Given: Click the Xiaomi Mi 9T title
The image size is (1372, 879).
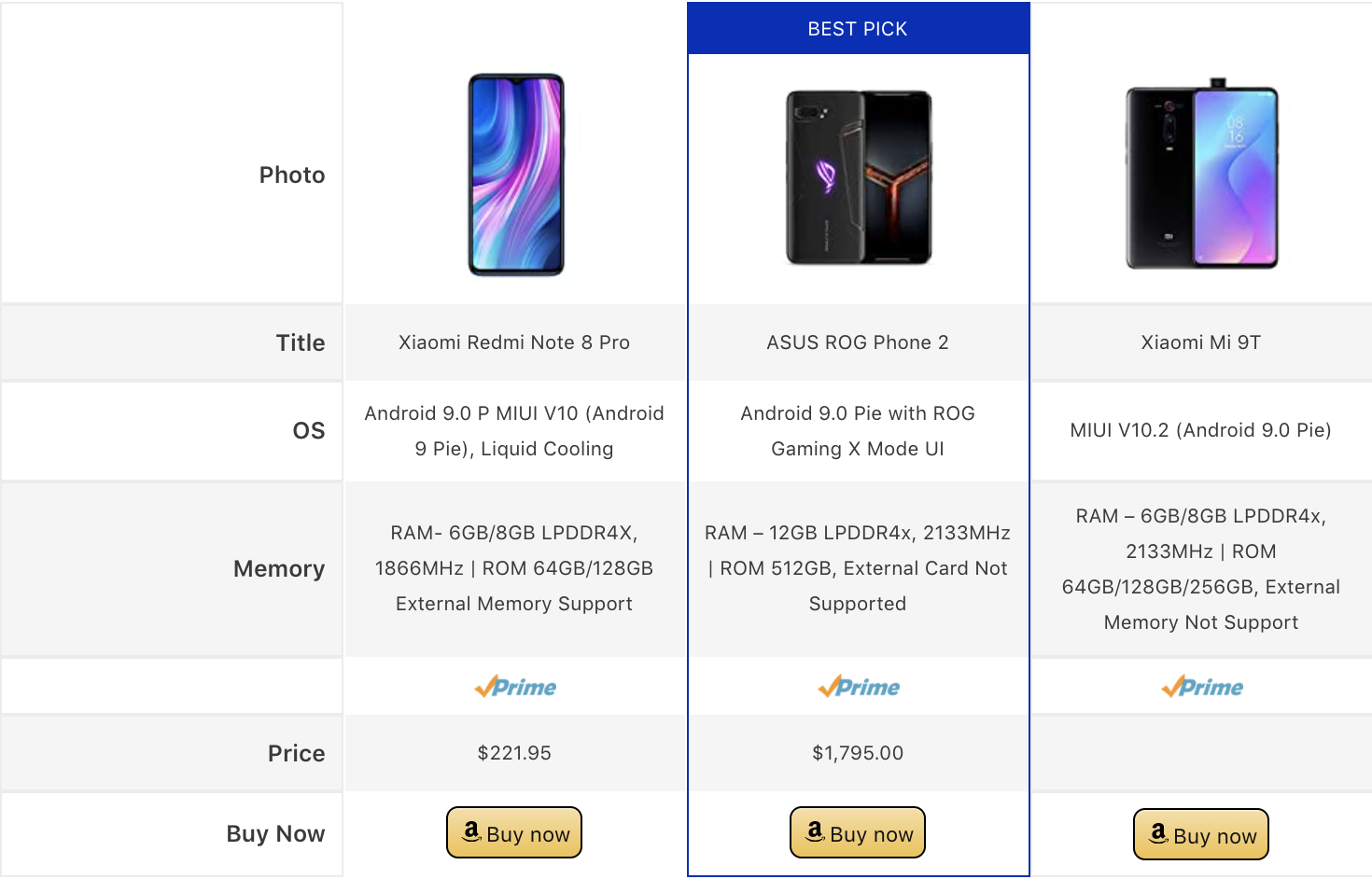Looking at the screenshot, I should 1201,342.
